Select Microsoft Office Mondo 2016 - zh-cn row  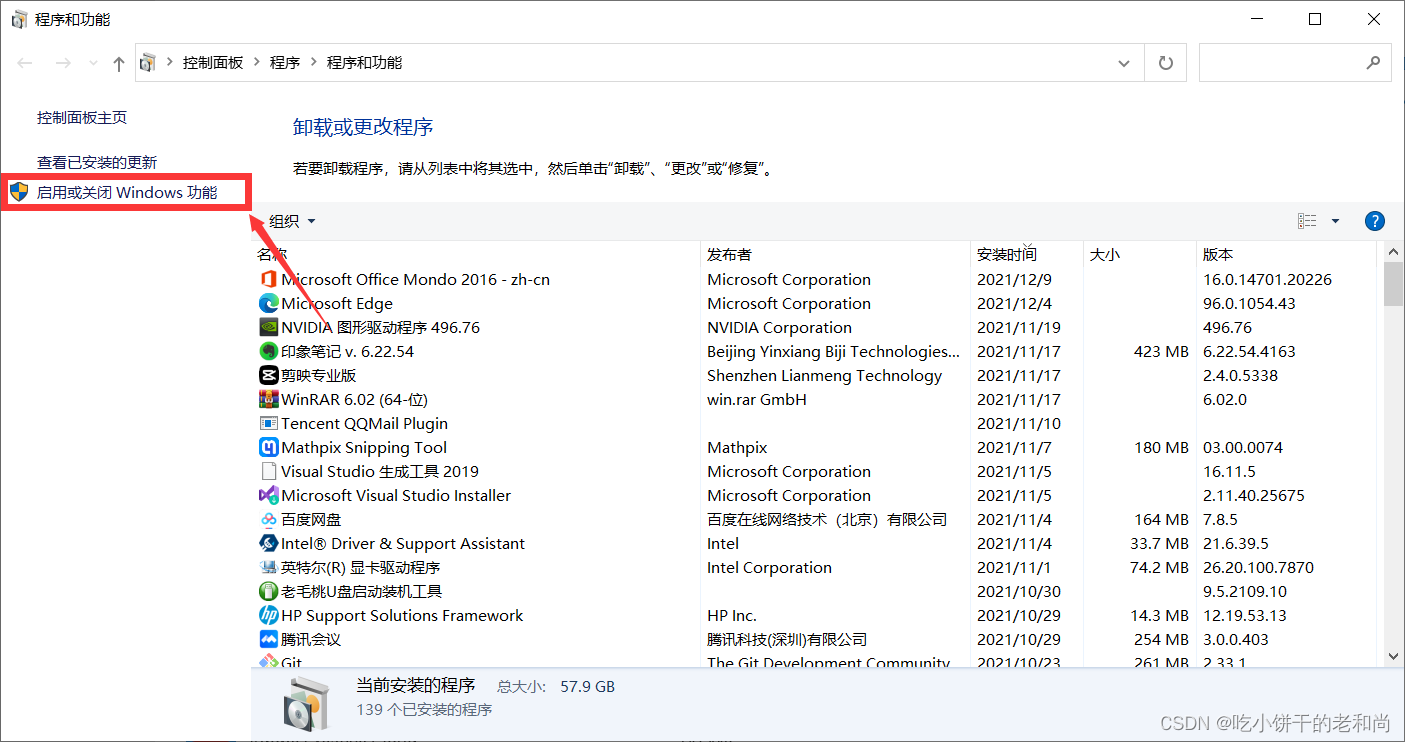click(x=815, y=279)
